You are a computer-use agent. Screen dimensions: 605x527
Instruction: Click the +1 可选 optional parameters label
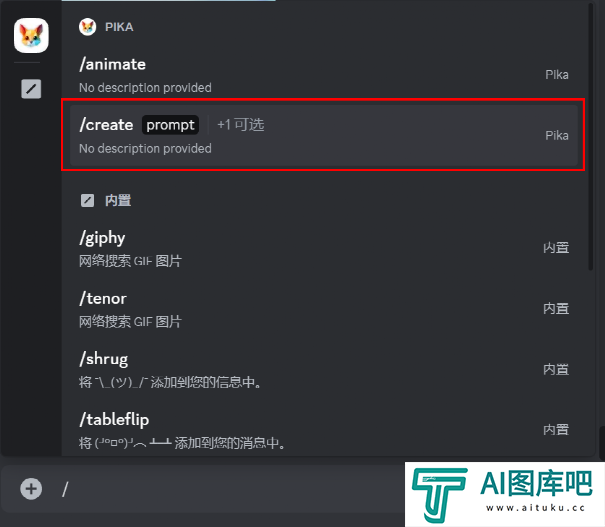coord(241,125)
